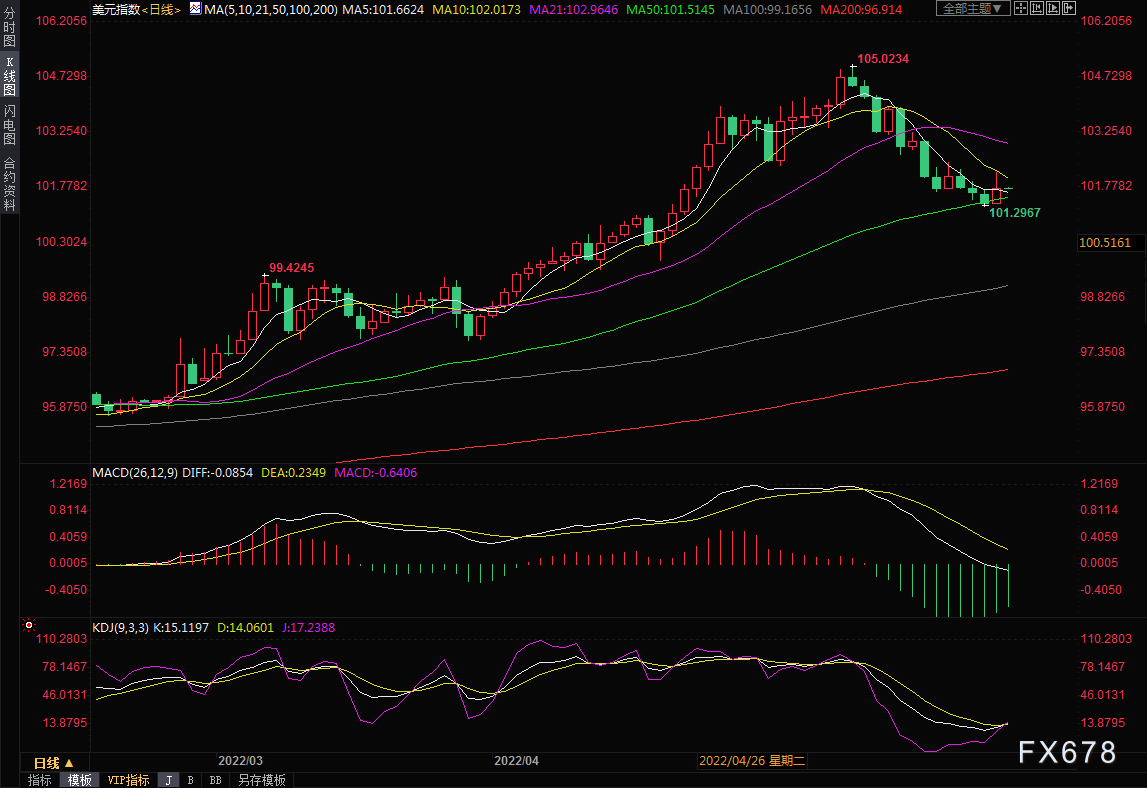Click the MA(5,10,21,50,100,200) parameters label
The width and height of the screenshot is (1147, 788).
[x=271, y=10]
